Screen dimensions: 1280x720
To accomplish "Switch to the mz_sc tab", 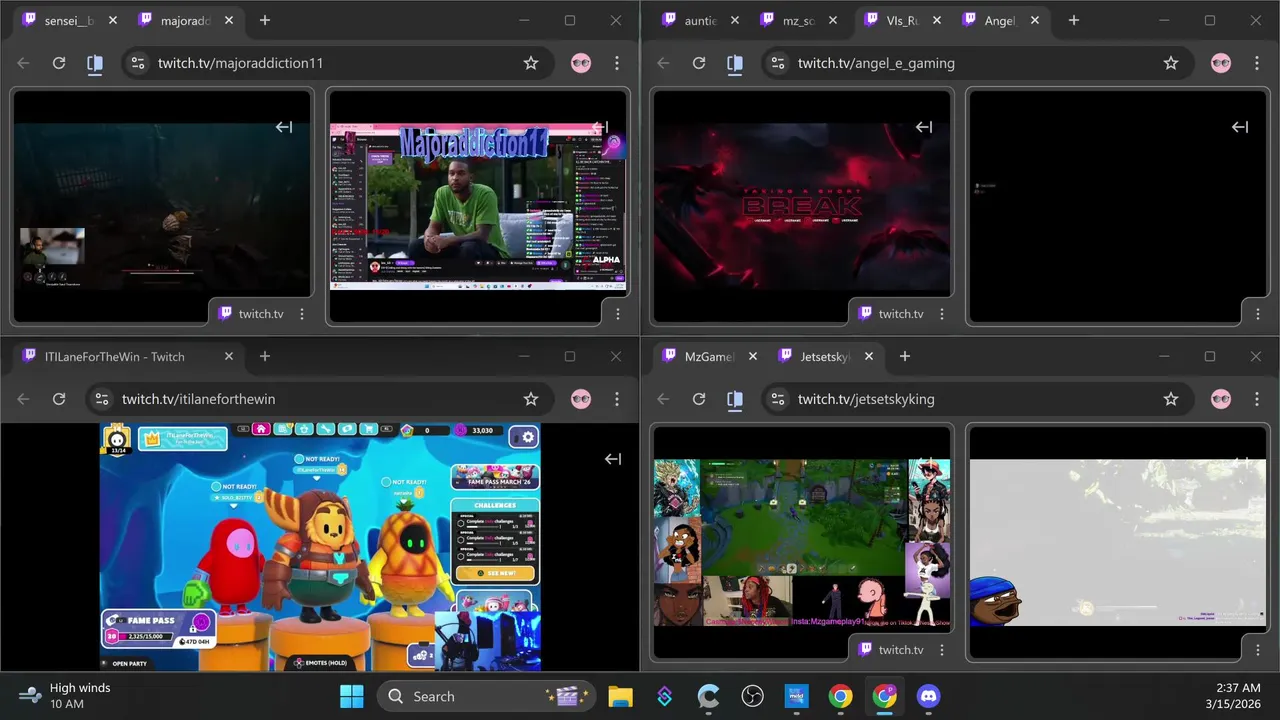I will tap(800, 20).
